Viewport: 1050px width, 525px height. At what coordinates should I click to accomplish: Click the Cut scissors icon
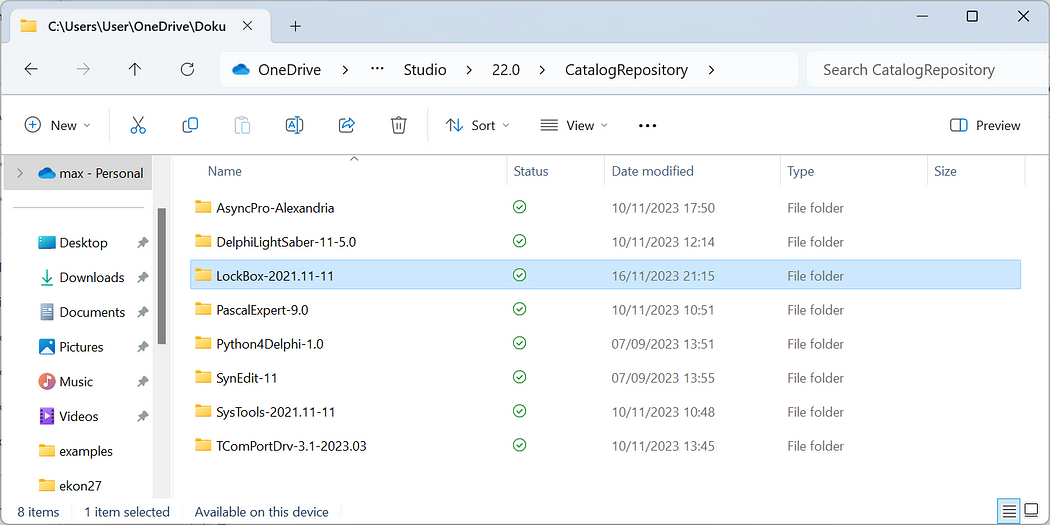point(138,125)
